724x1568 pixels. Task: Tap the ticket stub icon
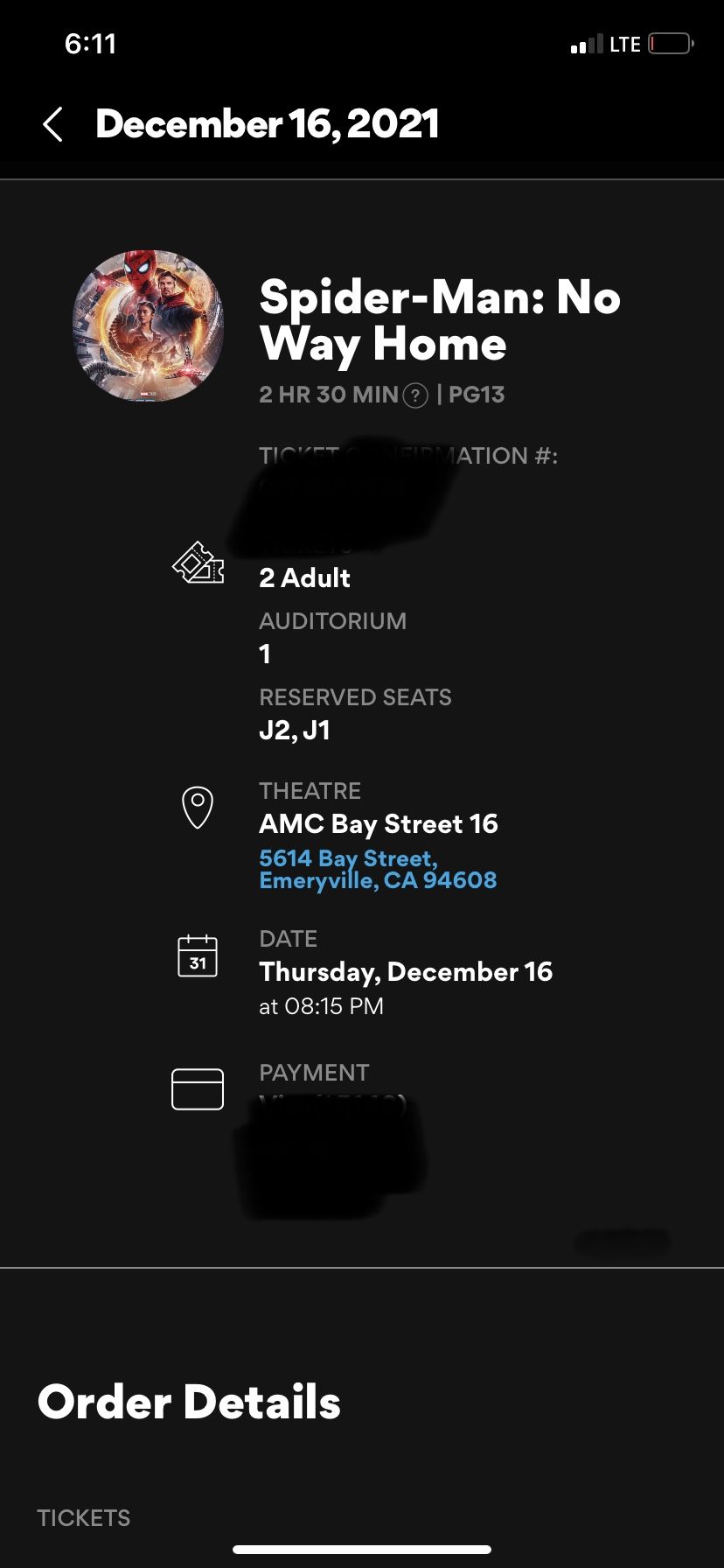coord(198,563)
